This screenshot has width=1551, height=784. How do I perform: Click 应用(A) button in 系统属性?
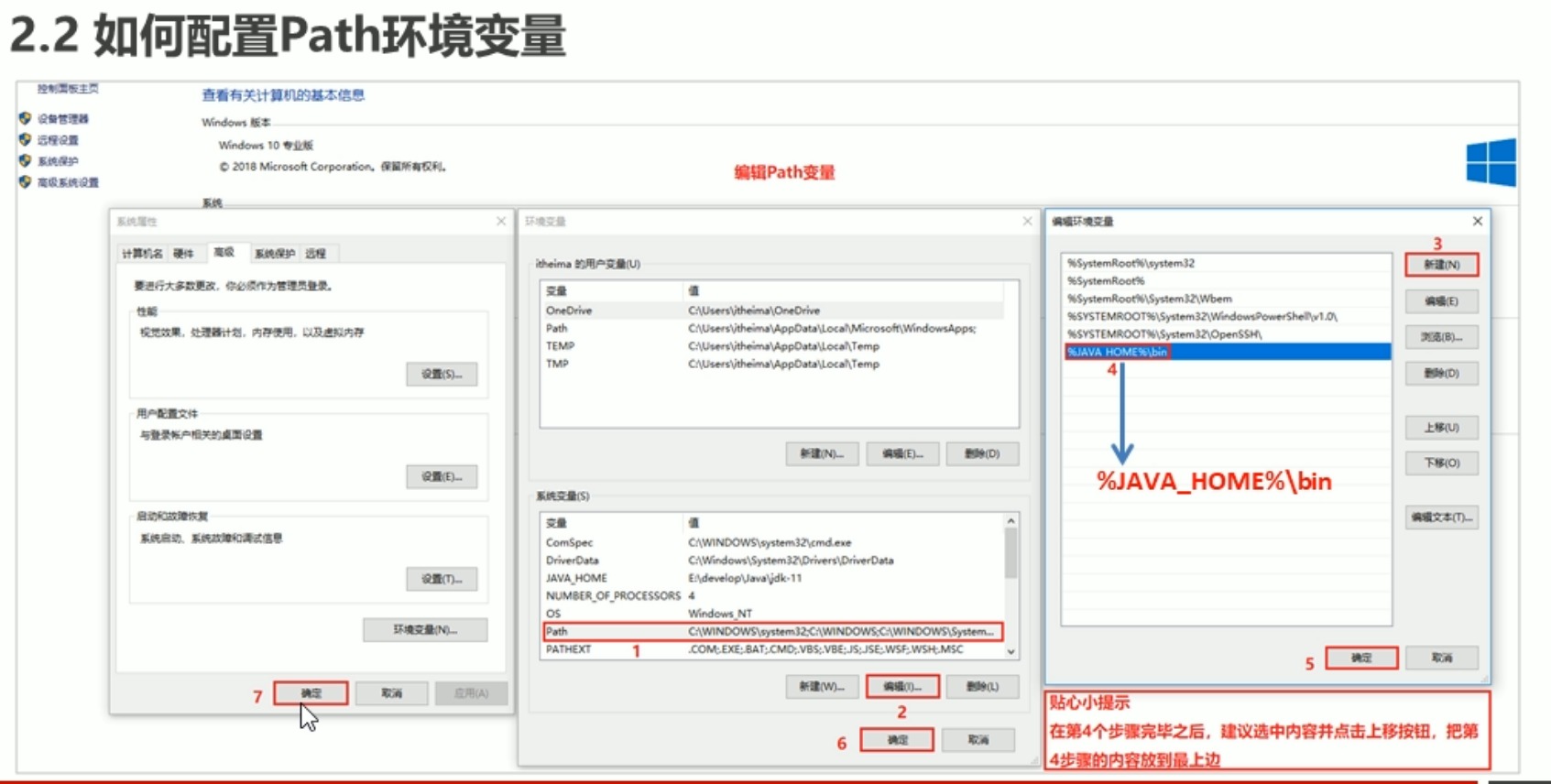point(471,693)
